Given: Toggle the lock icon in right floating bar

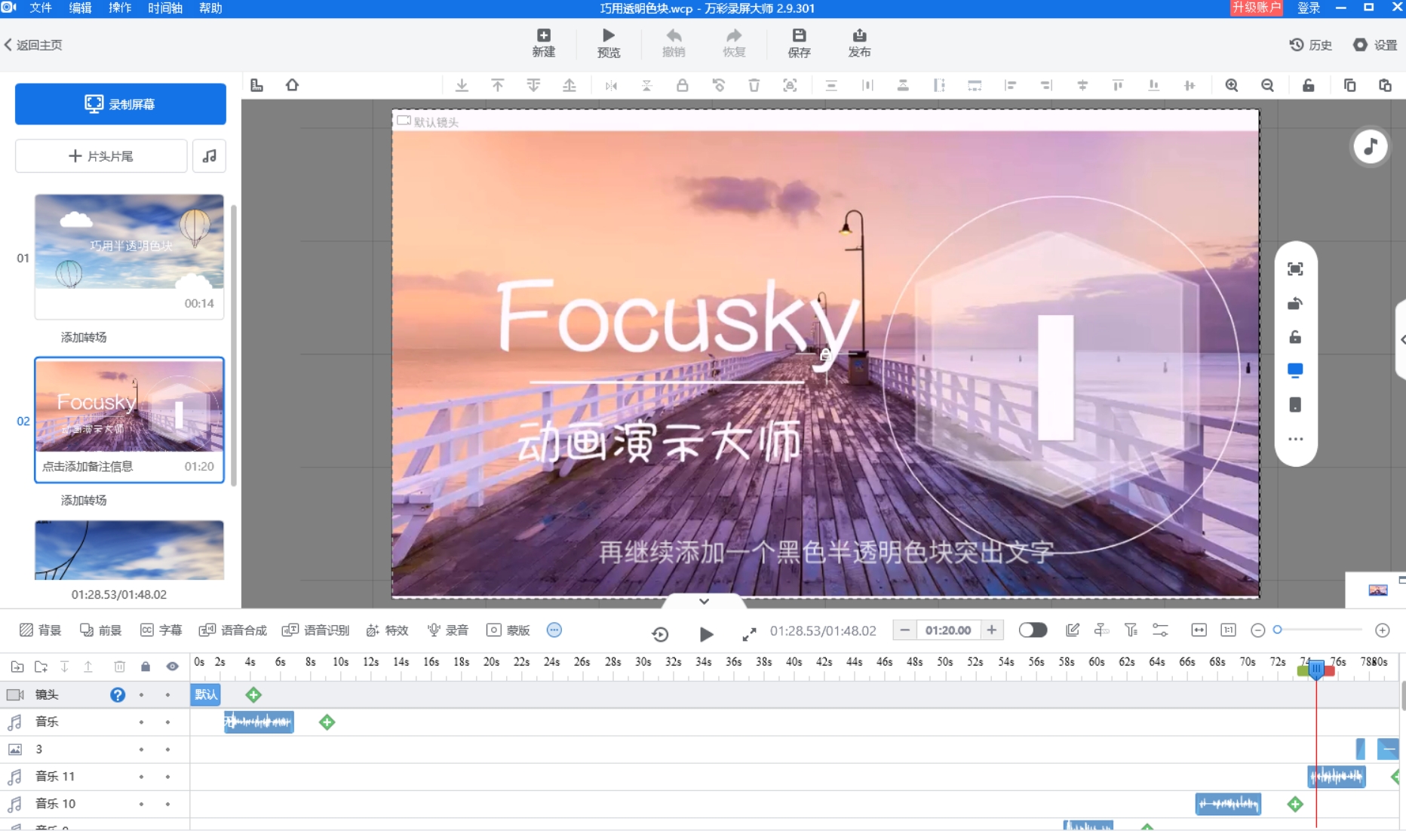Looking at the screenshot, I should (x=1295, y=337).
